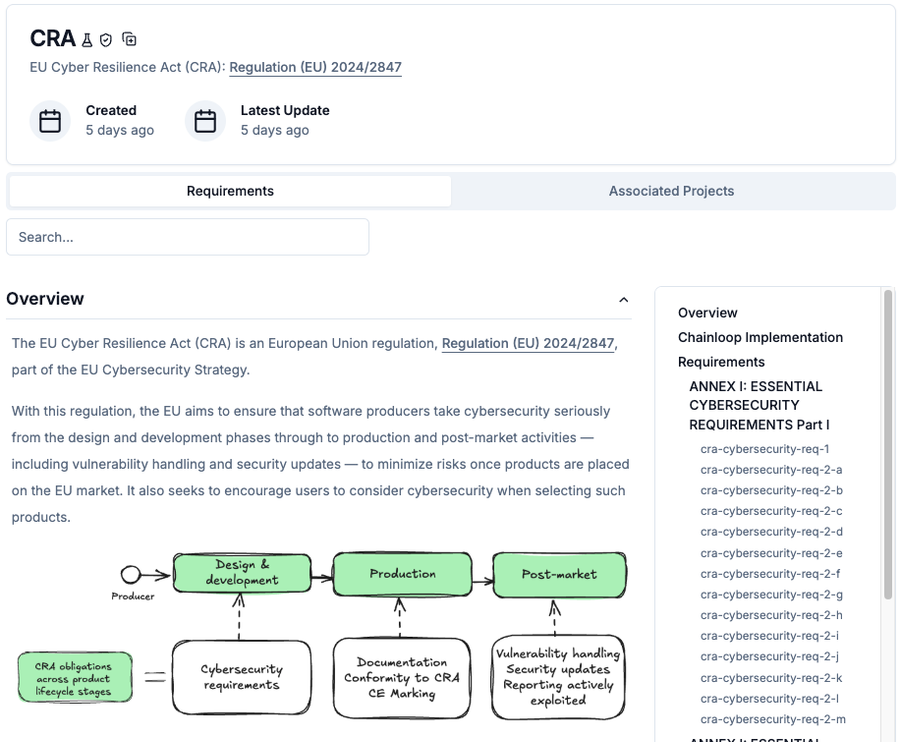Click the copy-plus icon next to CRA
Image resolution: width=900 pixels, height=742 pixels.
click(129, 39)
